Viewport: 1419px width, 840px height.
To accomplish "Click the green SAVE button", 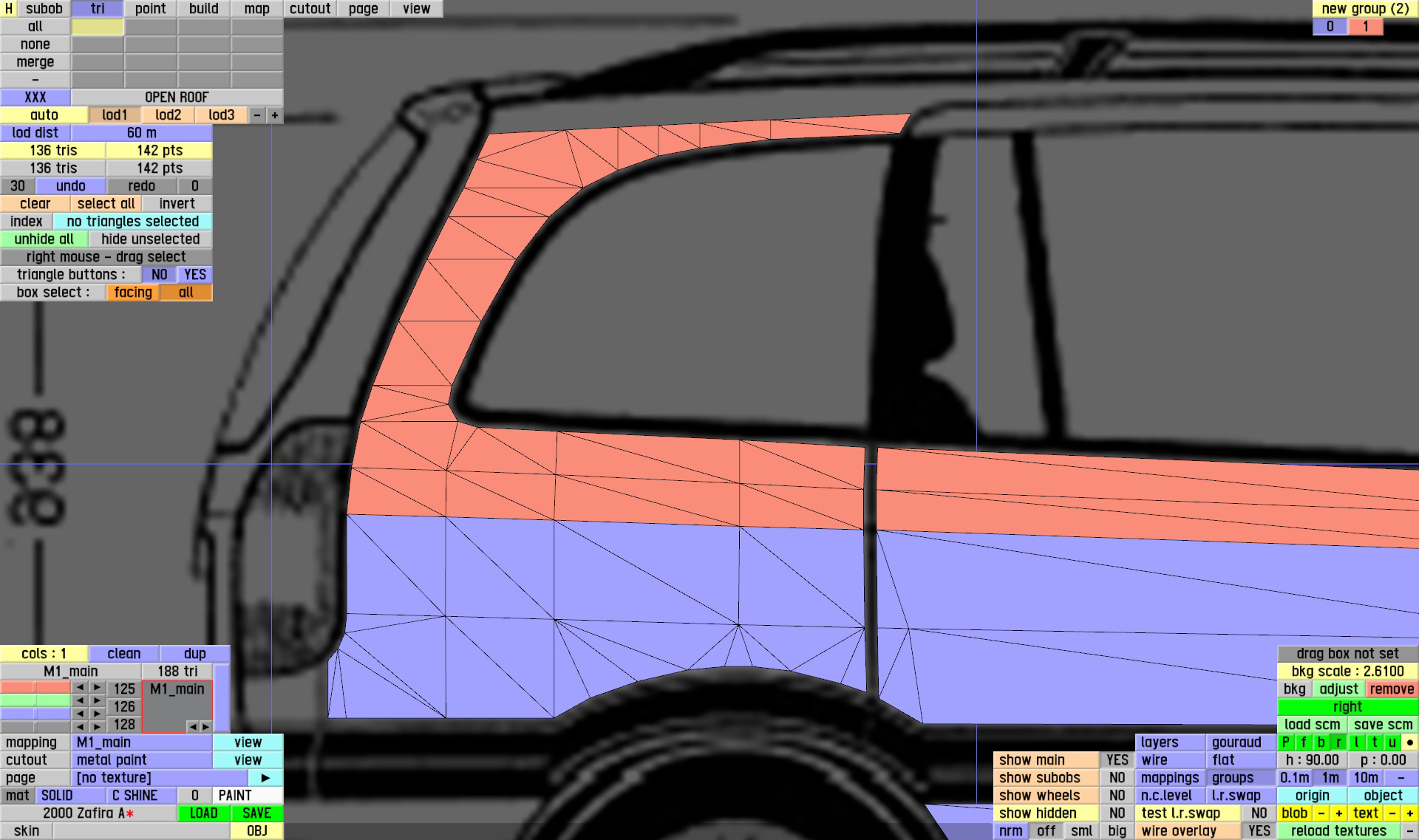I will click(256, 813).
